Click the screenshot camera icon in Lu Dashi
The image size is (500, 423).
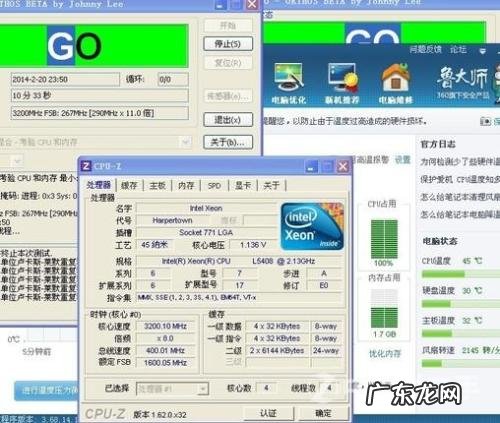coord(485,121)
